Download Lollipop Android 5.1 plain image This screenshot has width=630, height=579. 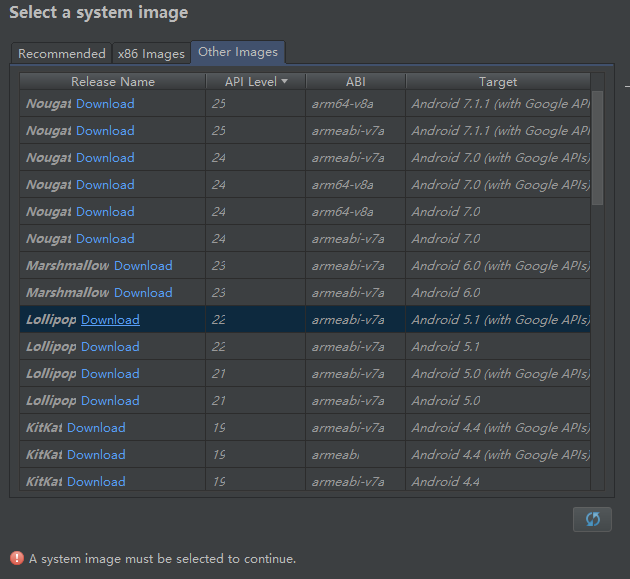click(110, 346)
